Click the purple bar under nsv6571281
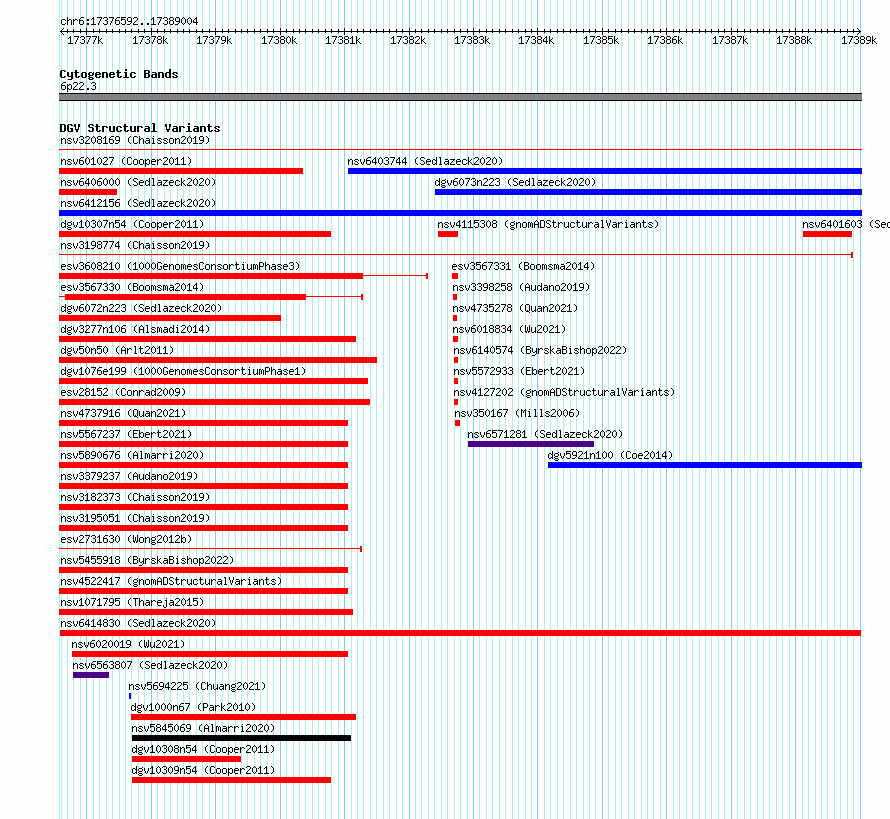 point(531,444)
